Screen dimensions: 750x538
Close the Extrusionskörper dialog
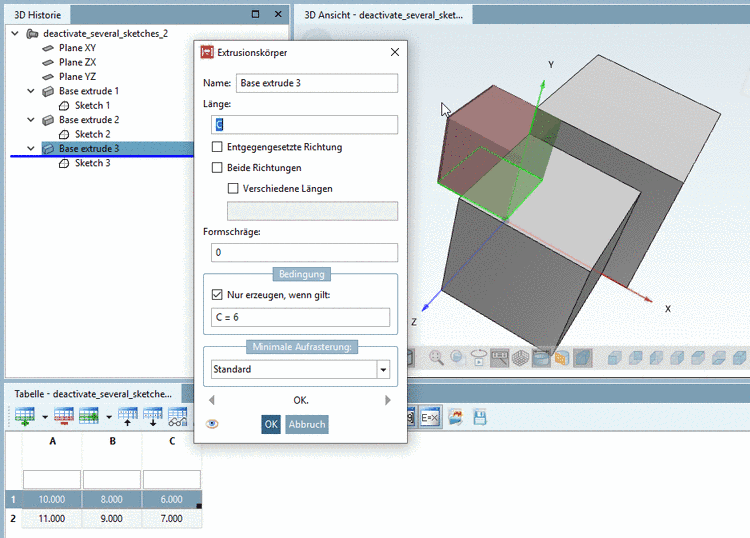[395, 52]
